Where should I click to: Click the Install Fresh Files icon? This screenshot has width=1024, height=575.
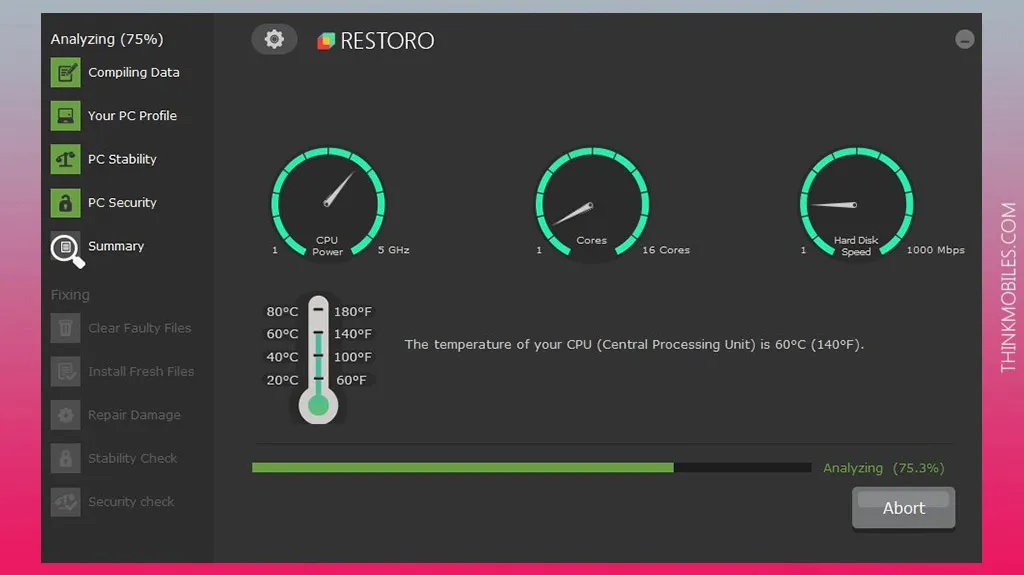(x=65, y=371)
